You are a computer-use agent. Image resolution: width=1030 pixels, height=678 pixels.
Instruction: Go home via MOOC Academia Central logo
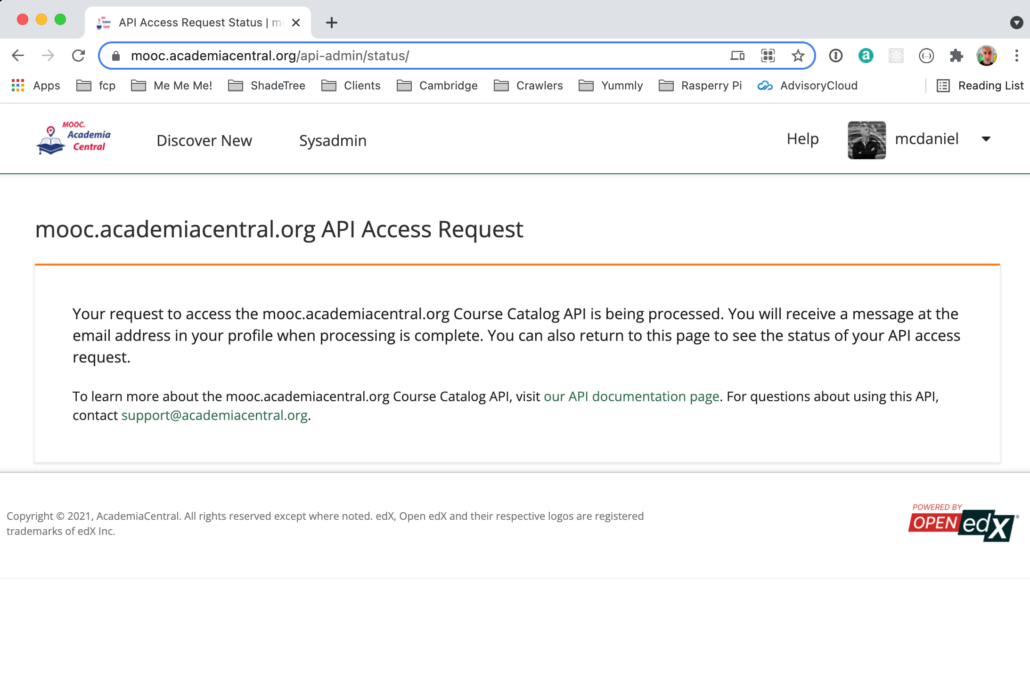coord(74,138)
